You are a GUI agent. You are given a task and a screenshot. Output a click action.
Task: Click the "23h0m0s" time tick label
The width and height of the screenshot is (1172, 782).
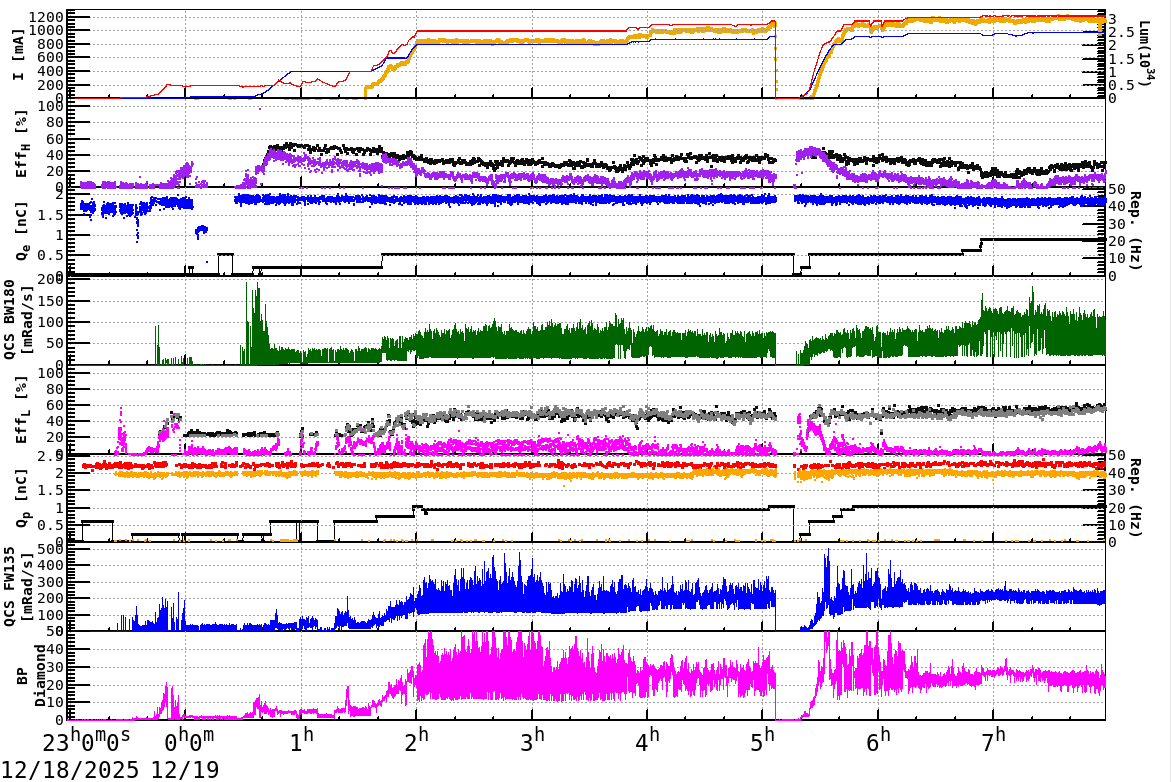(86, 742)
